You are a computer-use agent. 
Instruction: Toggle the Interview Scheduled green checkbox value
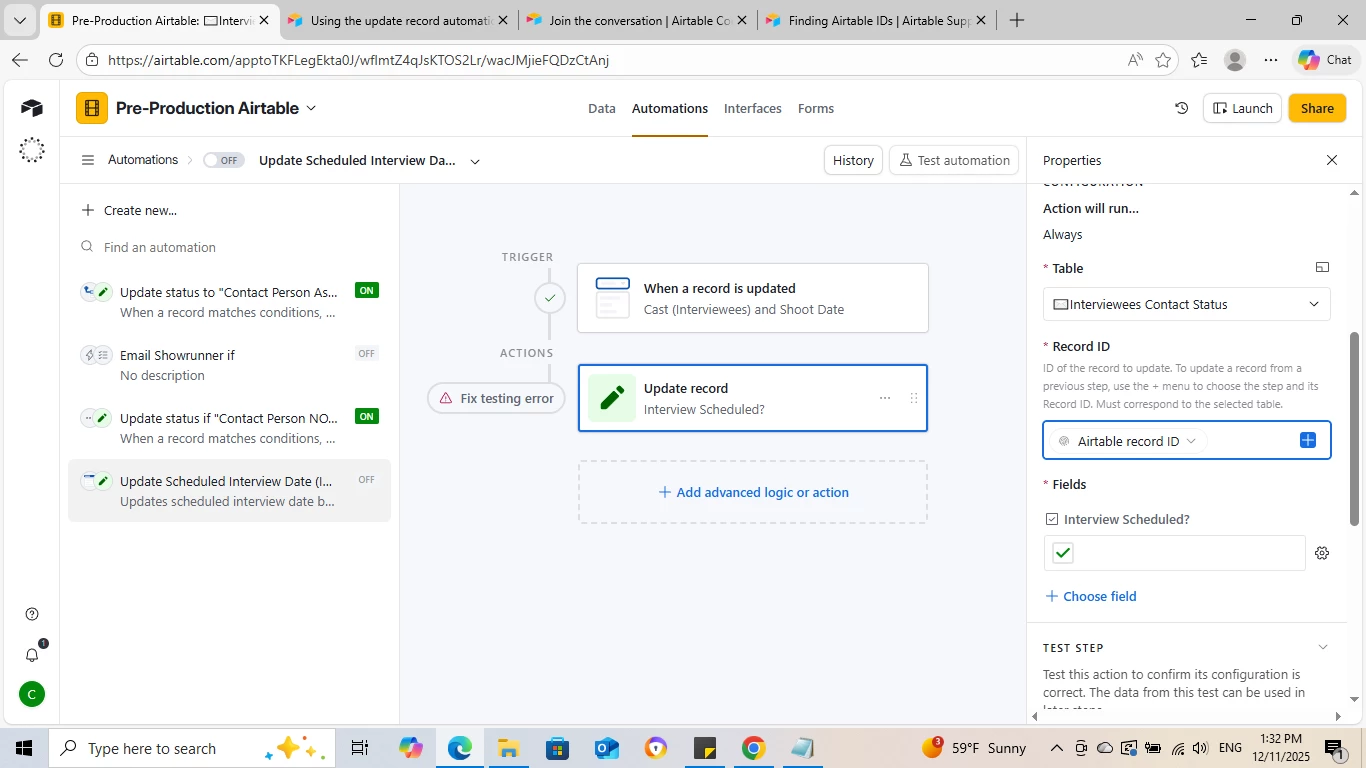pyautogui.click(x=1063, y=553)
